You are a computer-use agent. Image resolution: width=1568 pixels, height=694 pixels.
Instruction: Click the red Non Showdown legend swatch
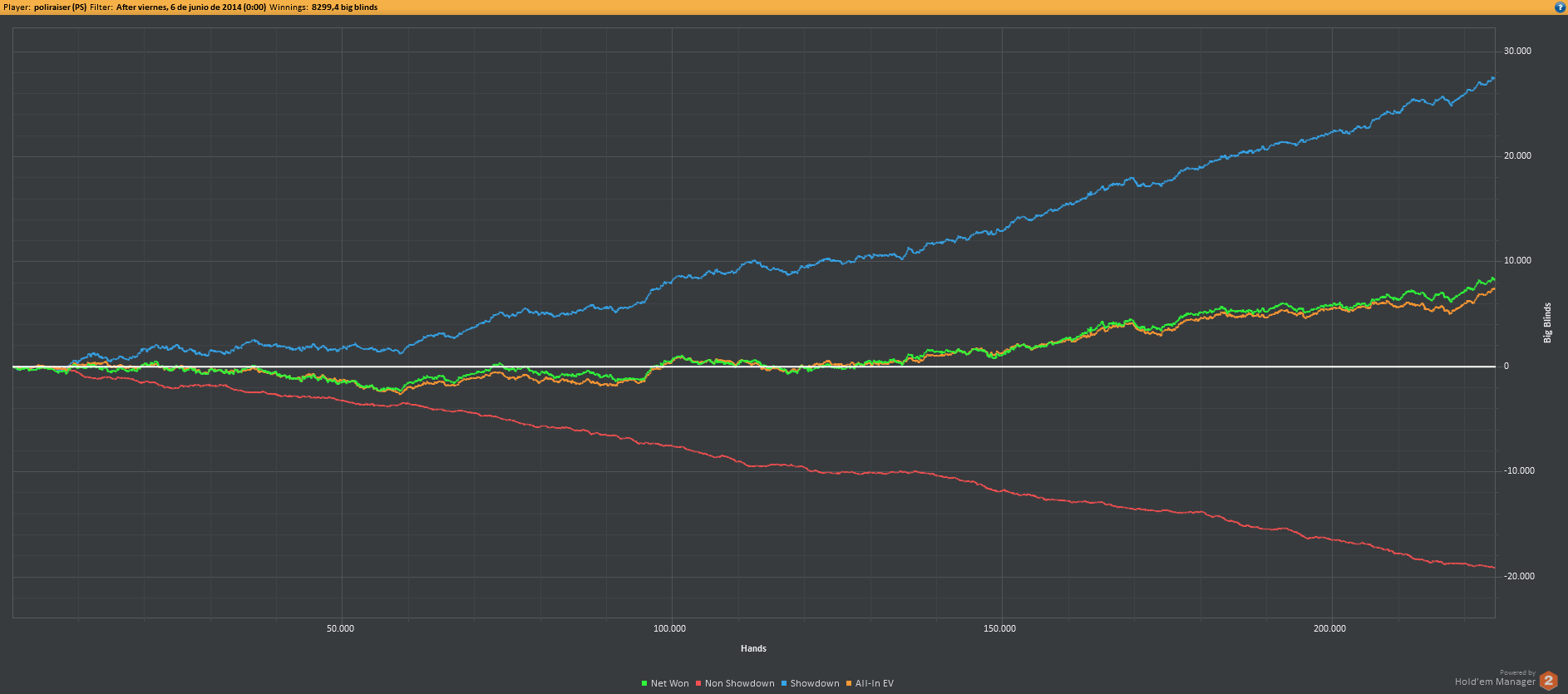tap(698, 683)
